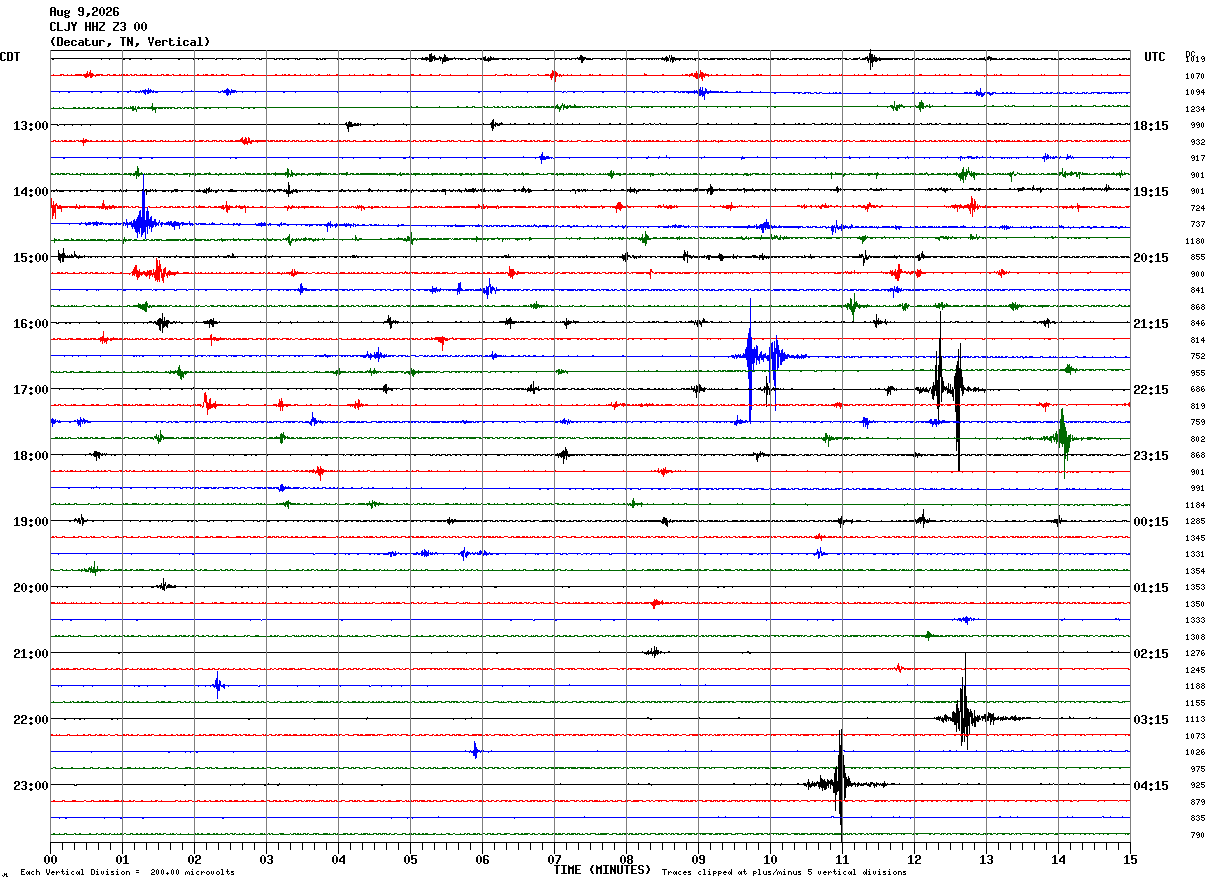The width and height of the screenshot is (1210, 886).
Task: Click the black event on 23:00 trace
Action: point(840,784)
